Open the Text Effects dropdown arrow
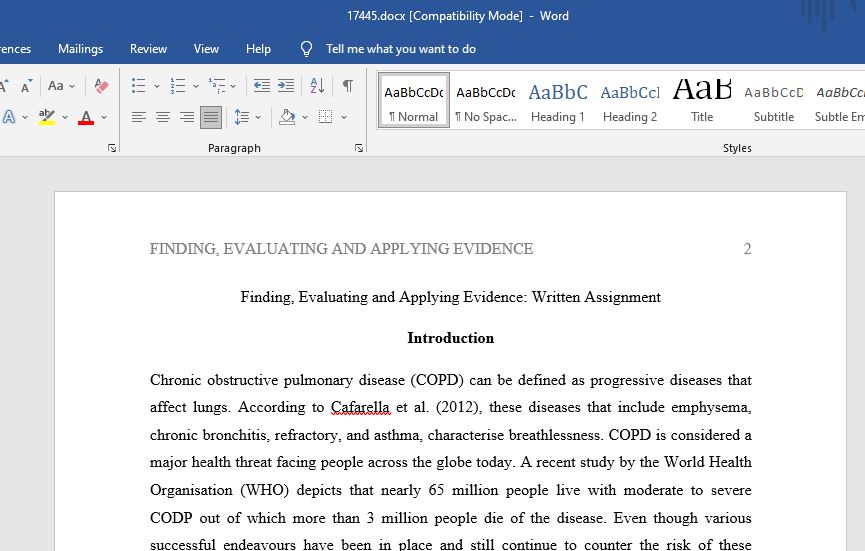 coord(25,117)
